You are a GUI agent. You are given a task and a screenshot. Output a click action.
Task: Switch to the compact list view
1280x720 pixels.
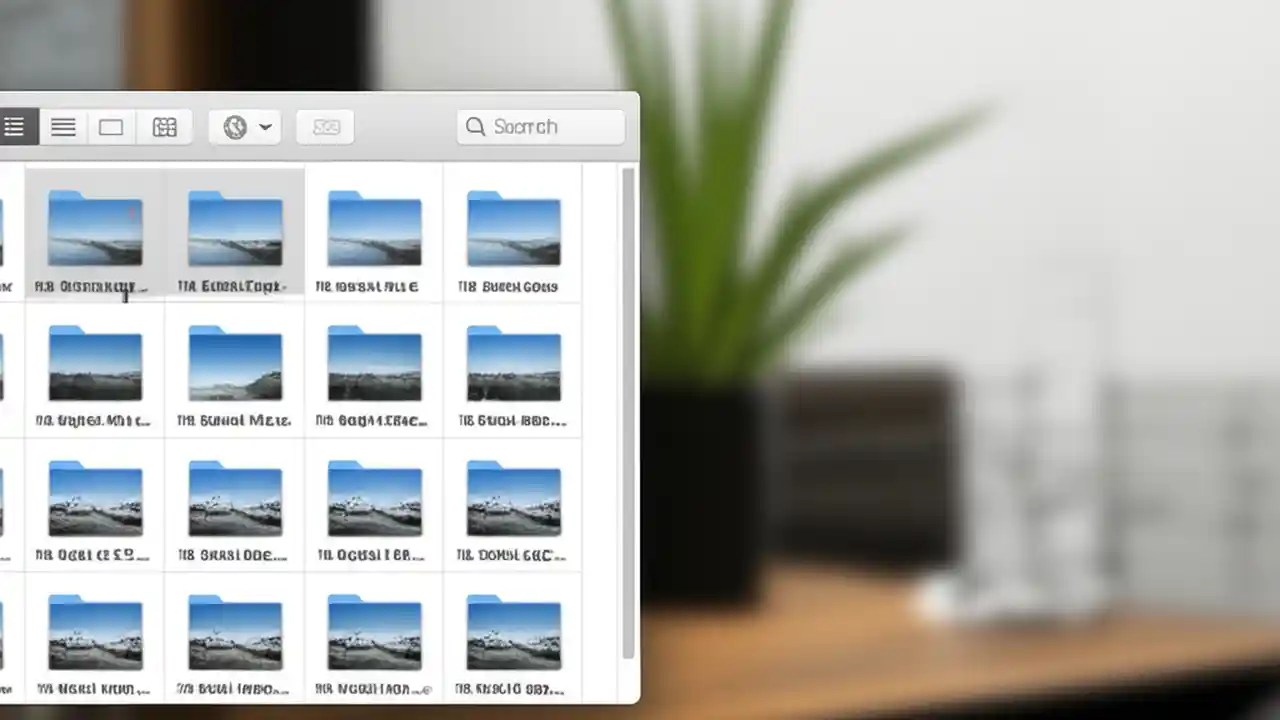click(x=63, y=126)
